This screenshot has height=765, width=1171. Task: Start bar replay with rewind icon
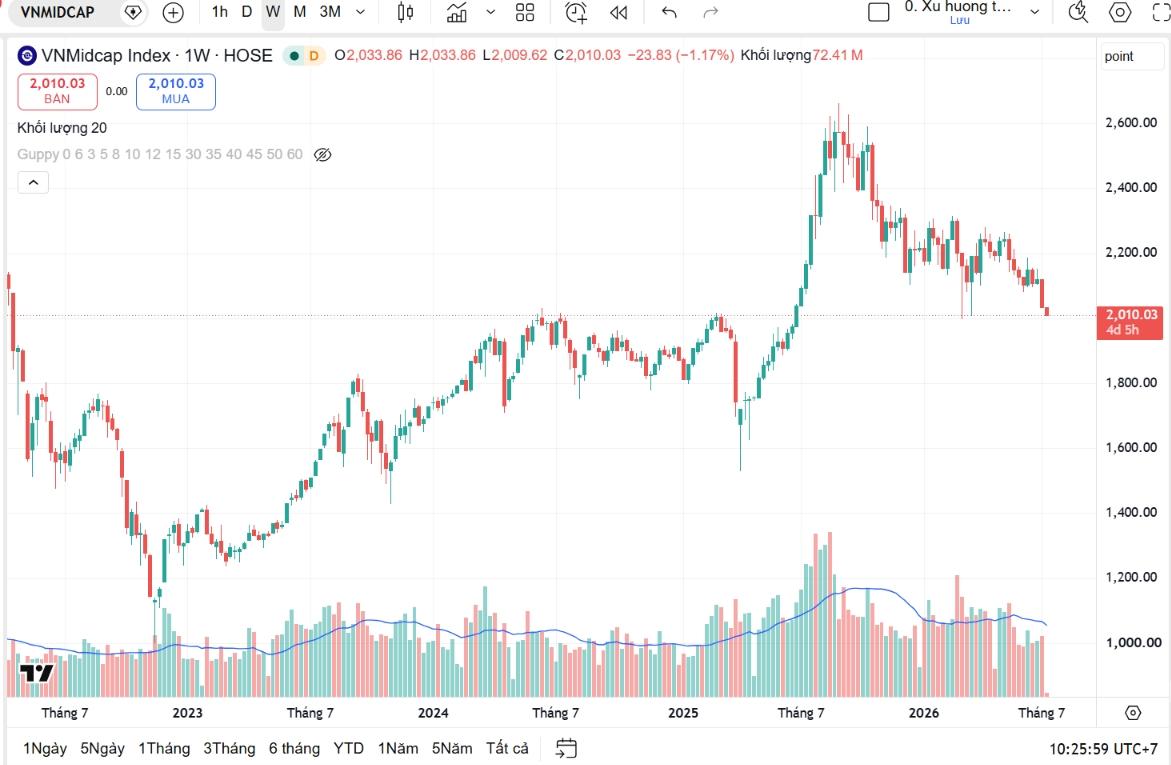(618, 12)
